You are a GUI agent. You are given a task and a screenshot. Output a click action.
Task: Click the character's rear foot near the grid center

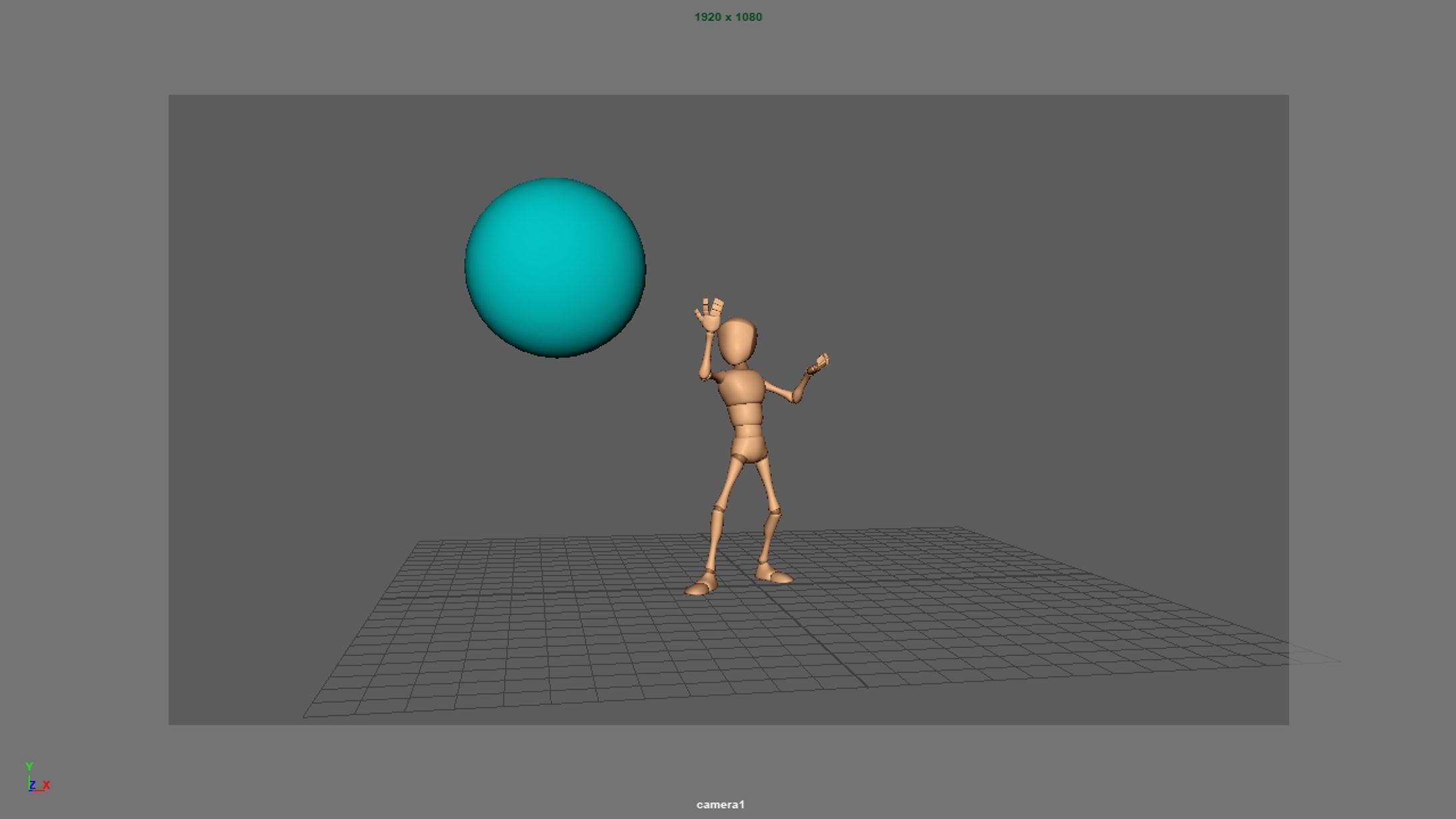pos(773,573)
